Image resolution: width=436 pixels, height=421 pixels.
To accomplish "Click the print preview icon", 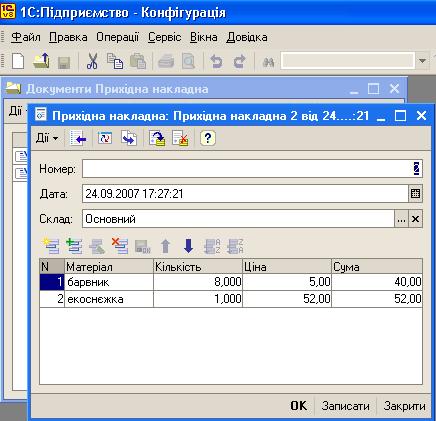I will [x=188, y=62].
